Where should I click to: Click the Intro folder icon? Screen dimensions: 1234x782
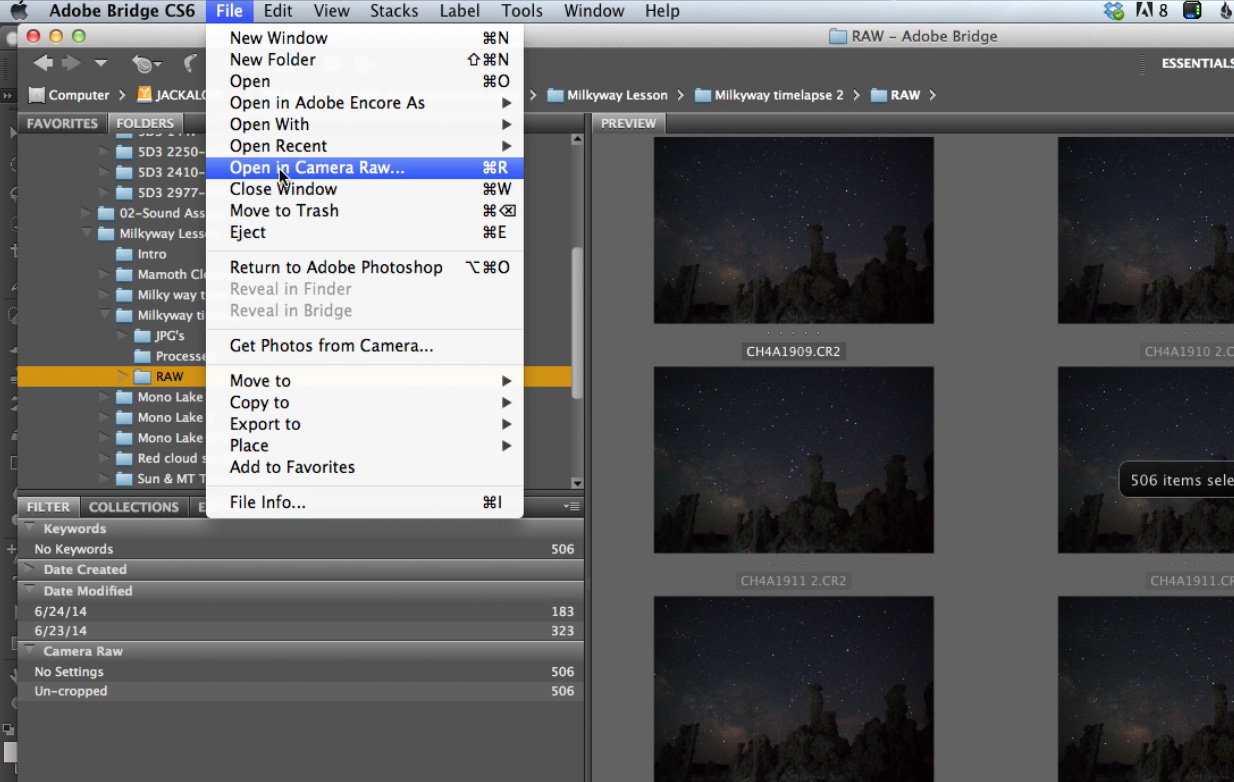[x=125, y=254]
